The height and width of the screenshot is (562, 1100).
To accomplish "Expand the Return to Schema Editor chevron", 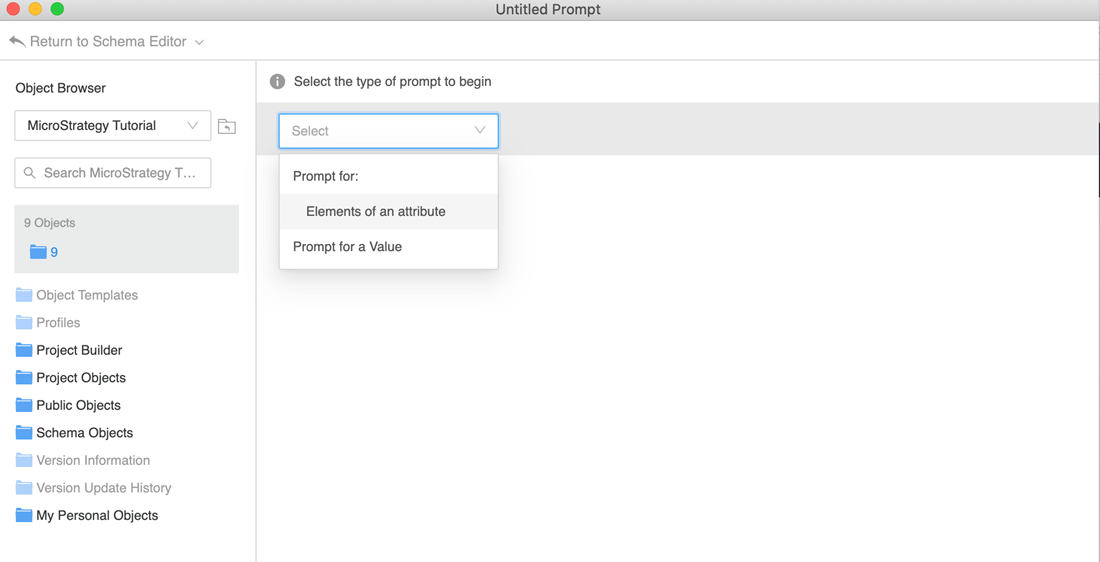I will pyautogui.click(x=200, y=42).
